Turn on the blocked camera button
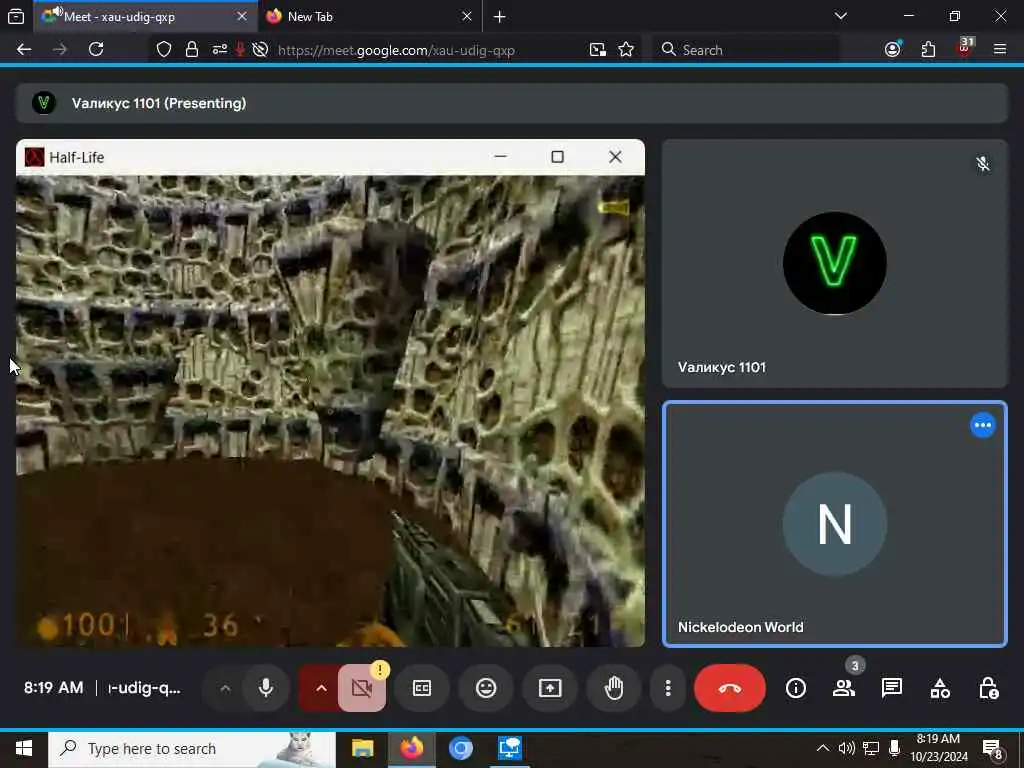 (x=362, y=688)
